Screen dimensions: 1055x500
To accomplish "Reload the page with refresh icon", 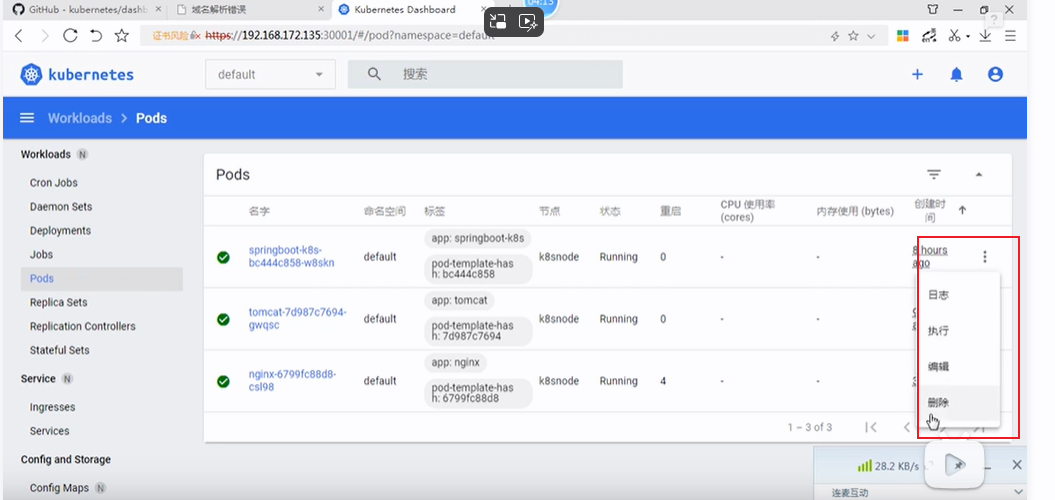I will (70, 36).
